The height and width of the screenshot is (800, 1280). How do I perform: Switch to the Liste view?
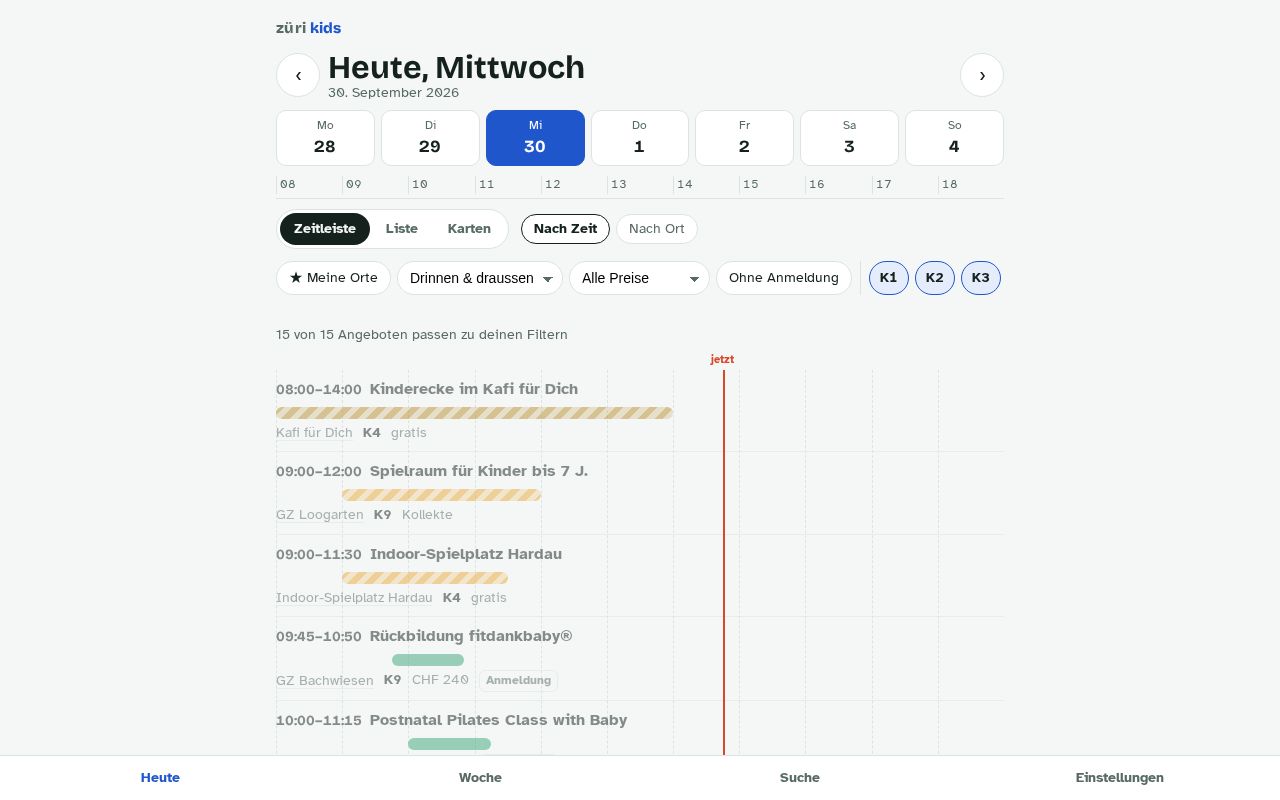pyautogui.click(x=402, y=229)
